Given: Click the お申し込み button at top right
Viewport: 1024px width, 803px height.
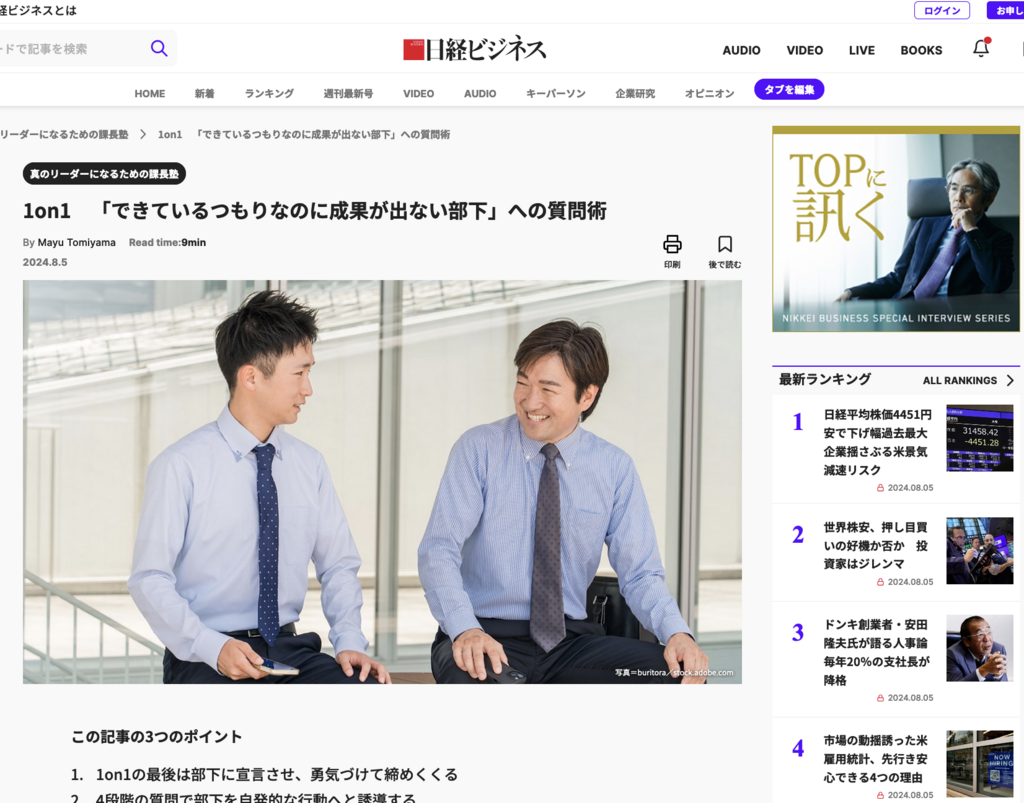Looking at the screenshot, I should (1006, 10).
